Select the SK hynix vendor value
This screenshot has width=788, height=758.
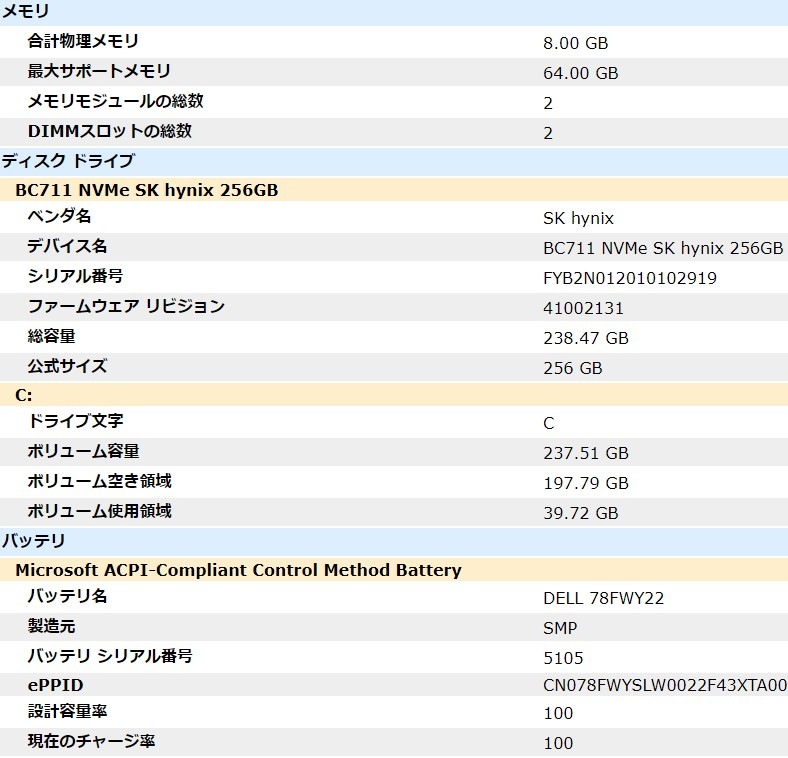click(578, 218)
